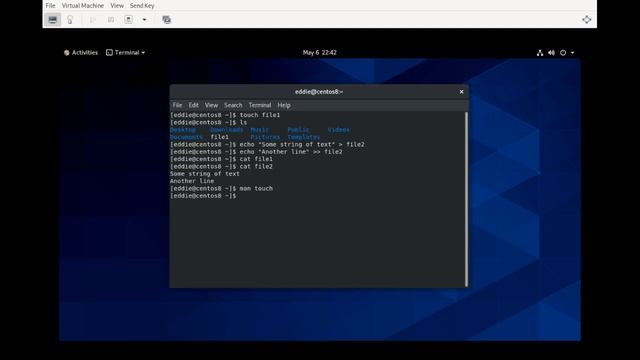
Task: Click 'Public' in the ls output
Action: pos(298,130)
